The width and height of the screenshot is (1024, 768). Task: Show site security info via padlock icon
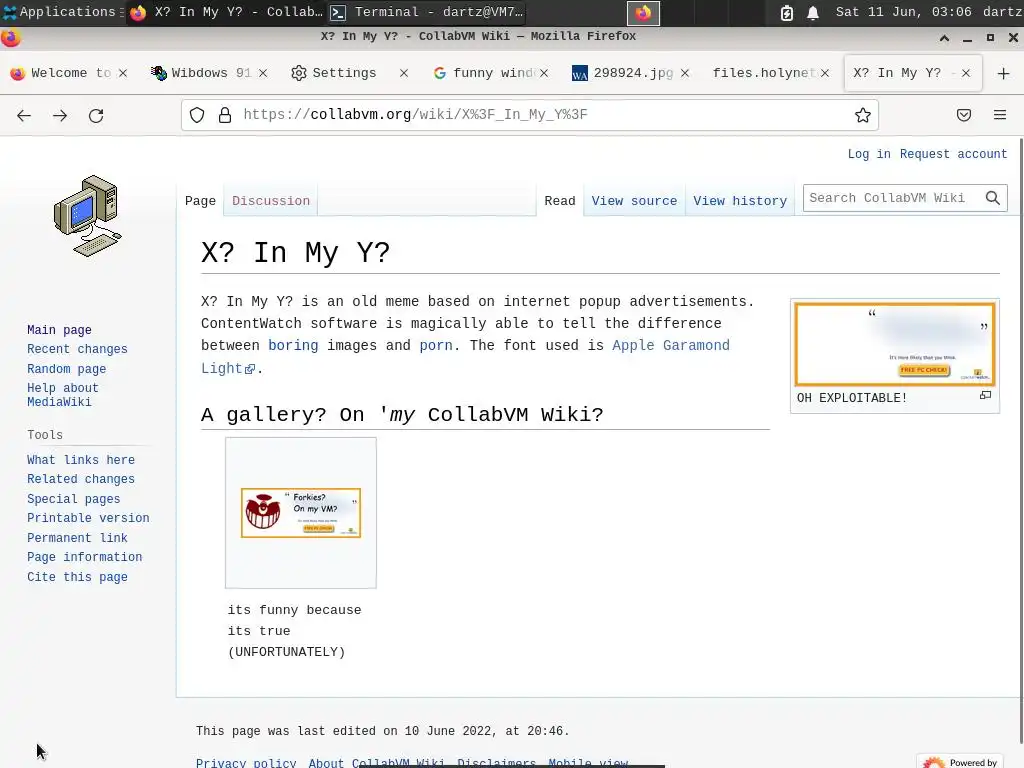click(225, 115)
